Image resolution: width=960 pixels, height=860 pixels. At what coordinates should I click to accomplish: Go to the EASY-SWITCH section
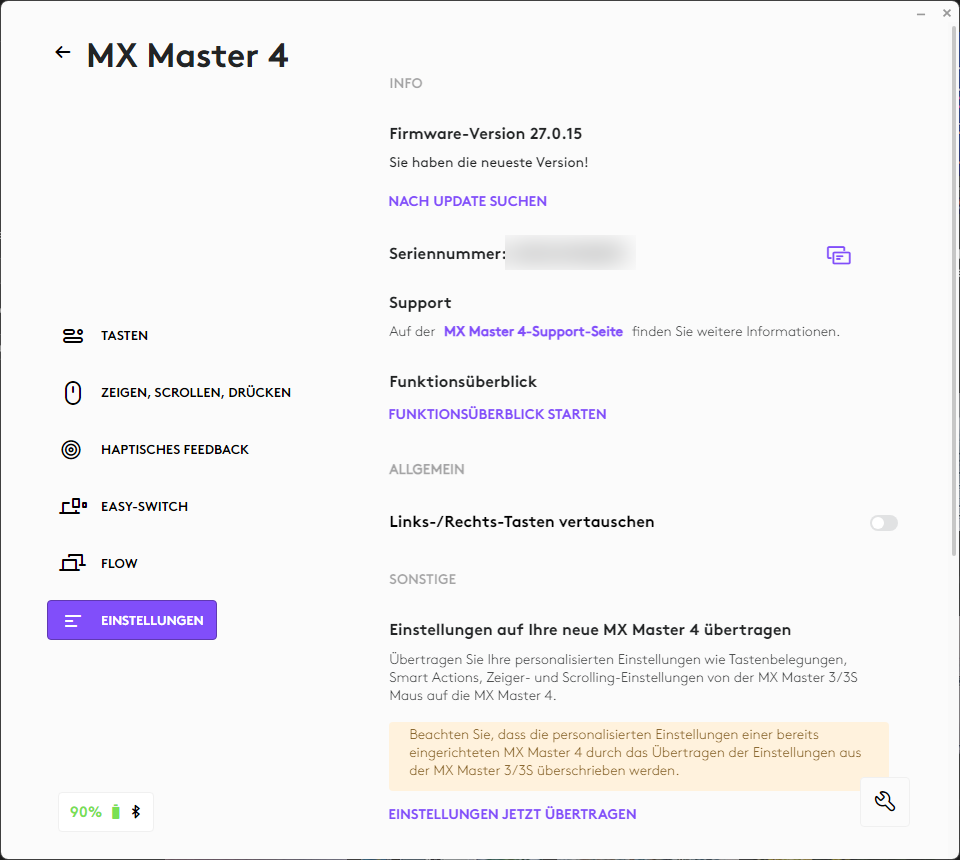[x=144, y=507]
